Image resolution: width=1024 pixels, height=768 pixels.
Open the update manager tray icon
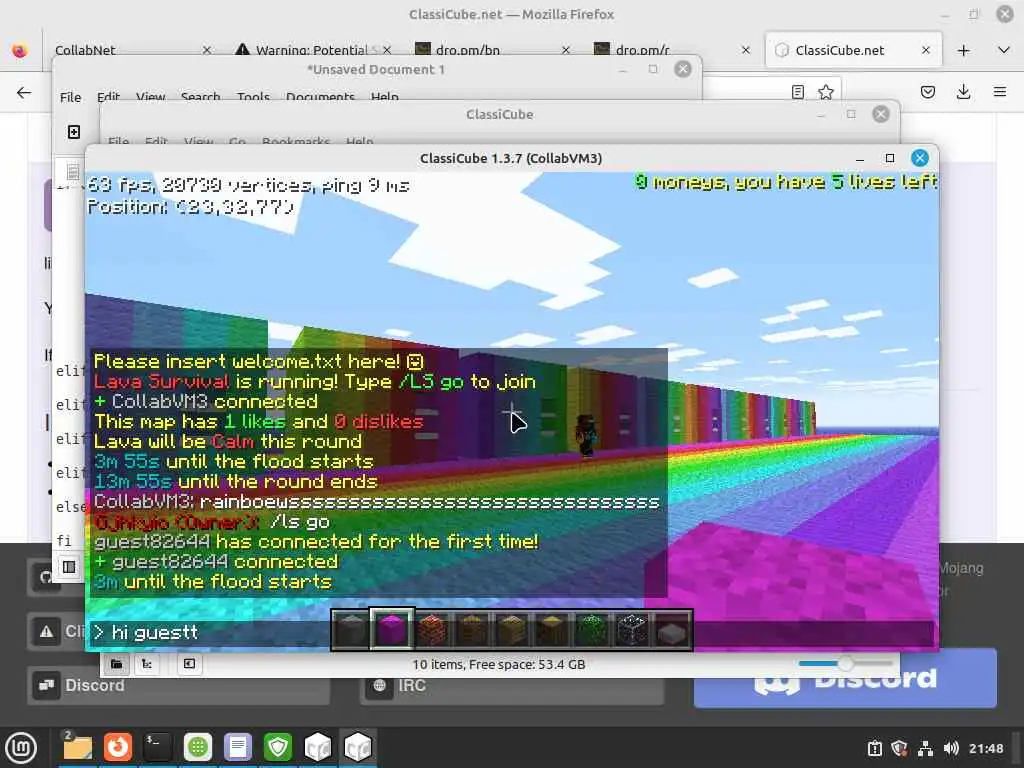click(x=874, y=748)
